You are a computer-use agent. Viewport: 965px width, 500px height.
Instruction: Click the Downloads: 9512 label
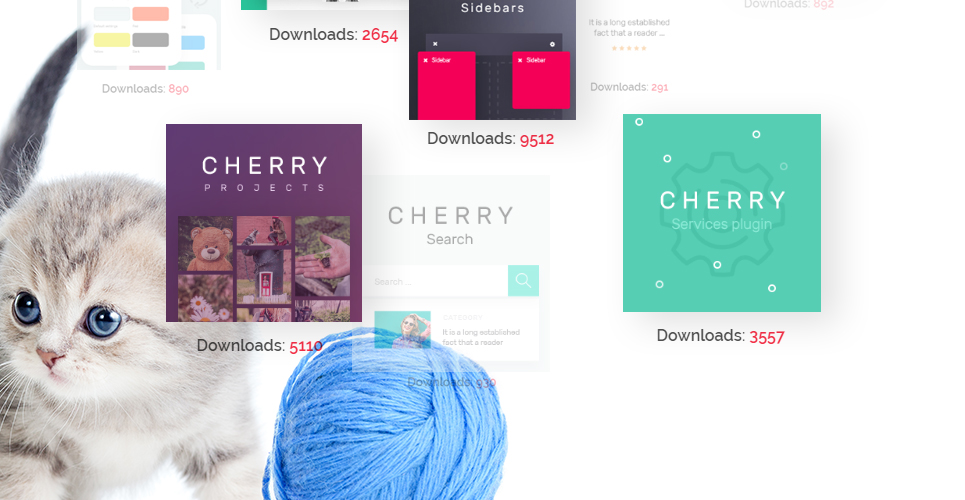coord(491,139)
